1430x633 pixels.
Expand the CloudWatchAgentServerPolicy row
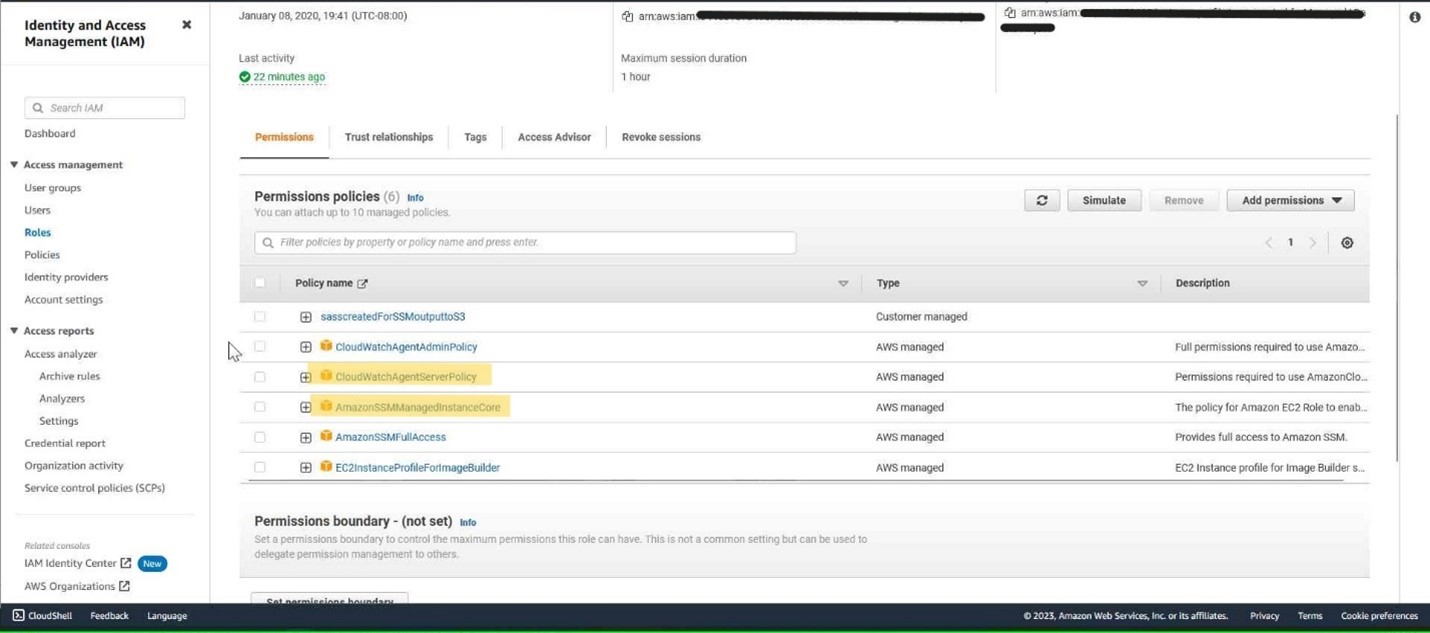coord(305,377)
